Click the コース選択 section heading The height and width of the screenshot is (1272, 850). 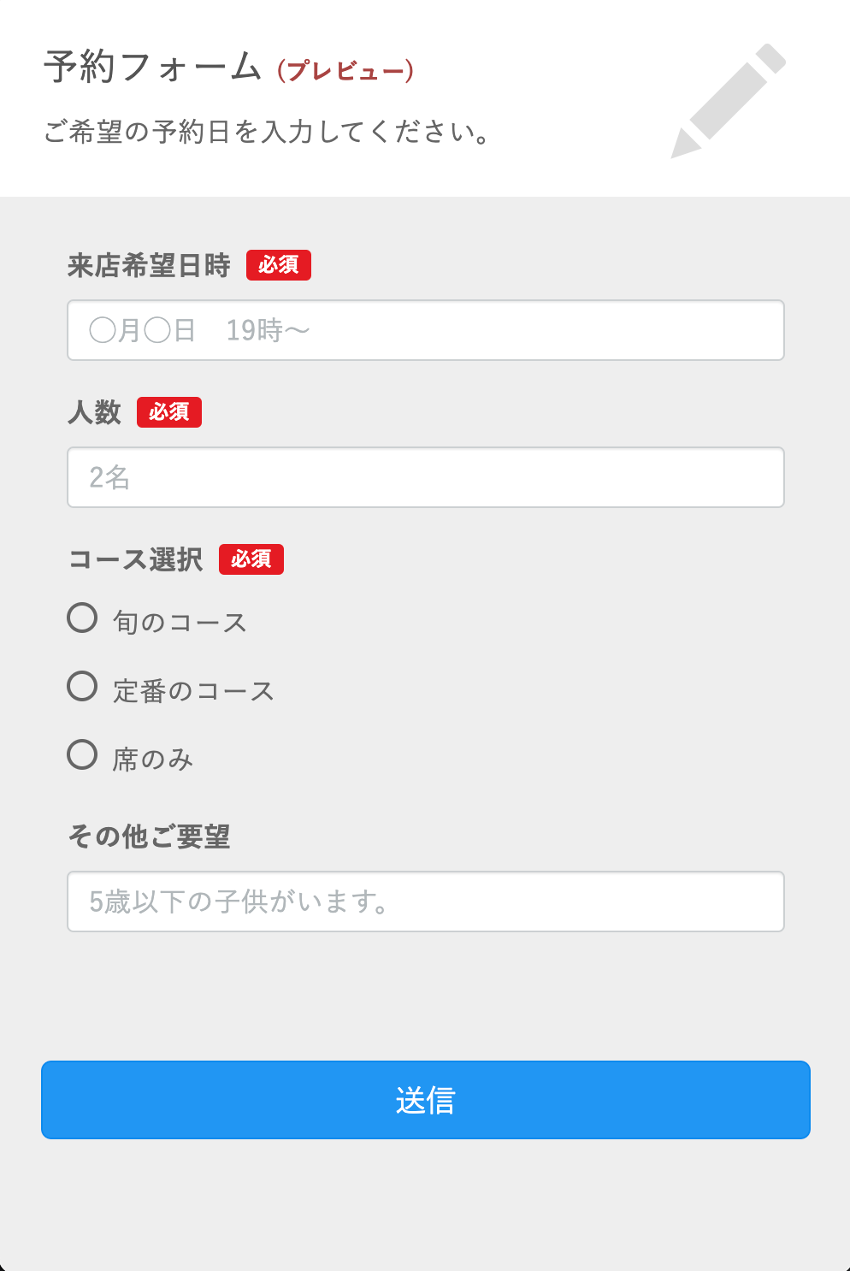click(135, 559)
